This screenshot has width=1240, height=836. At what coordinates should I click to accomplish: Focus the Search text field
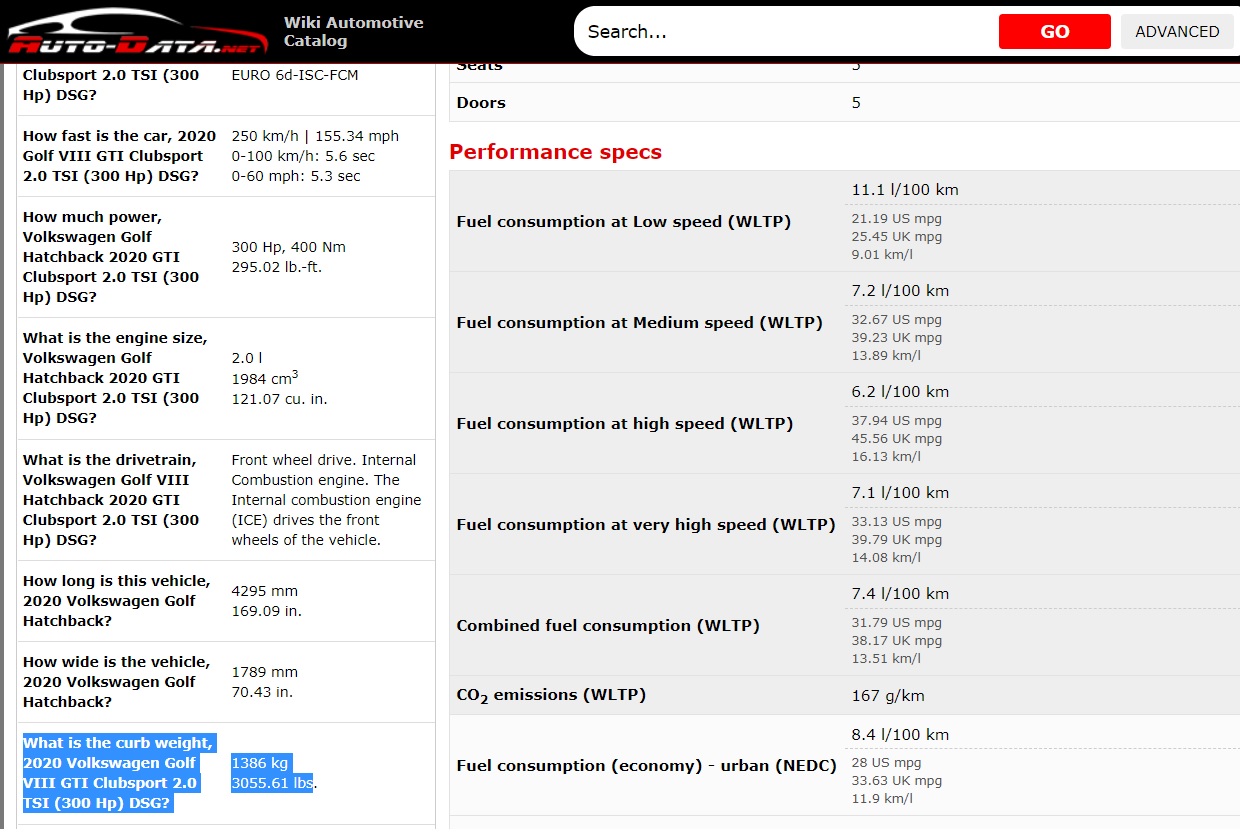pyautogui.click(x=786, y=31)
